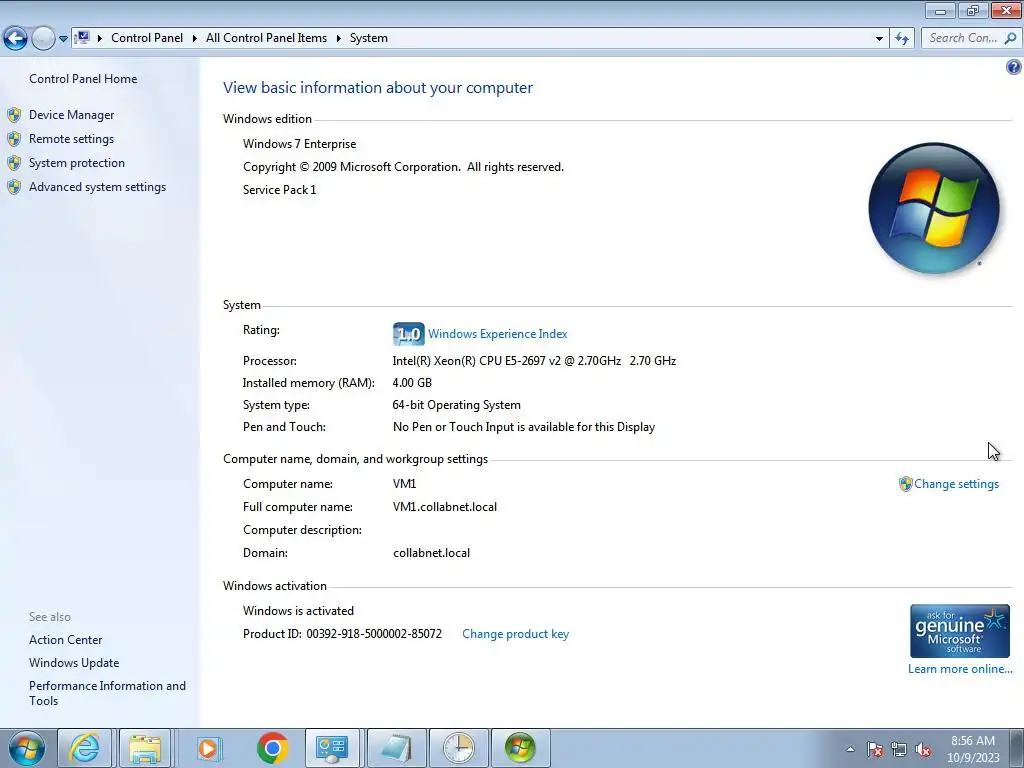The image size is (1024, 768).
Task: Click the muted volume tray icon
Action: (x=923, y=749)
